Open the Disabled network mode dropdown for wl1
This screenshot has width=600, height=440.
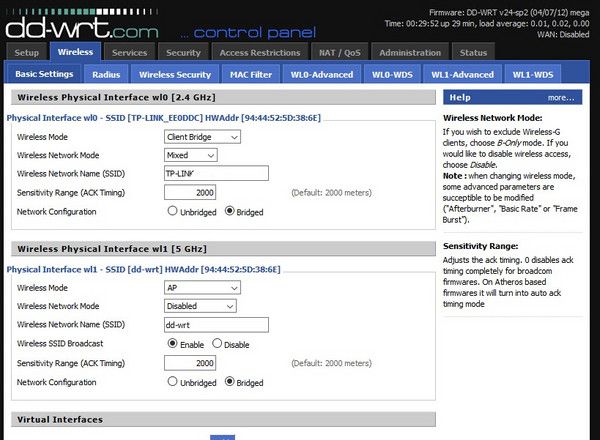(200, 306)
